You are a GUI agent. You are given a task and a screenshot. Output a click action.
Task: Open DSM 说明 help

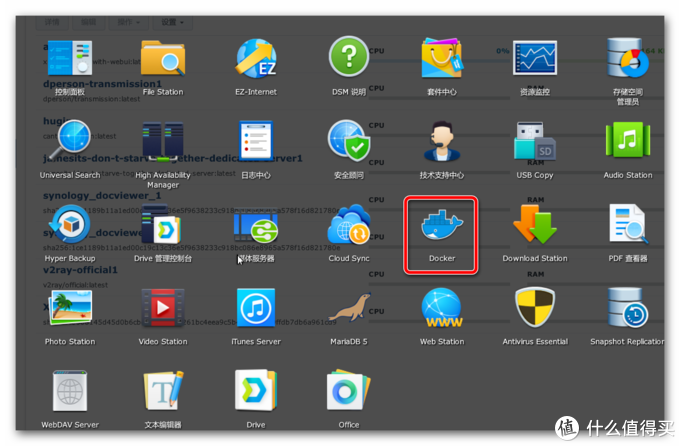[349, 57]
